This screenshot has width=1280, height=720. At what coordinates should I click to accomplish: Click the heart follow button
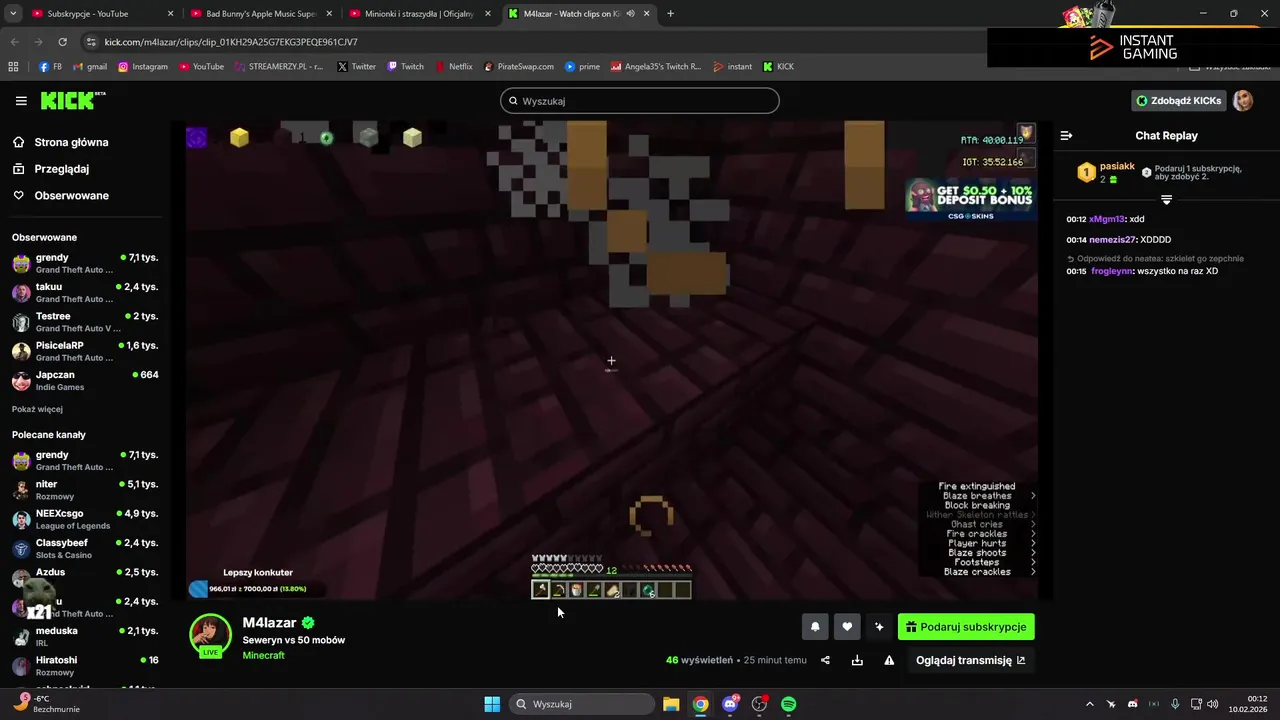[x=847, y=627]
